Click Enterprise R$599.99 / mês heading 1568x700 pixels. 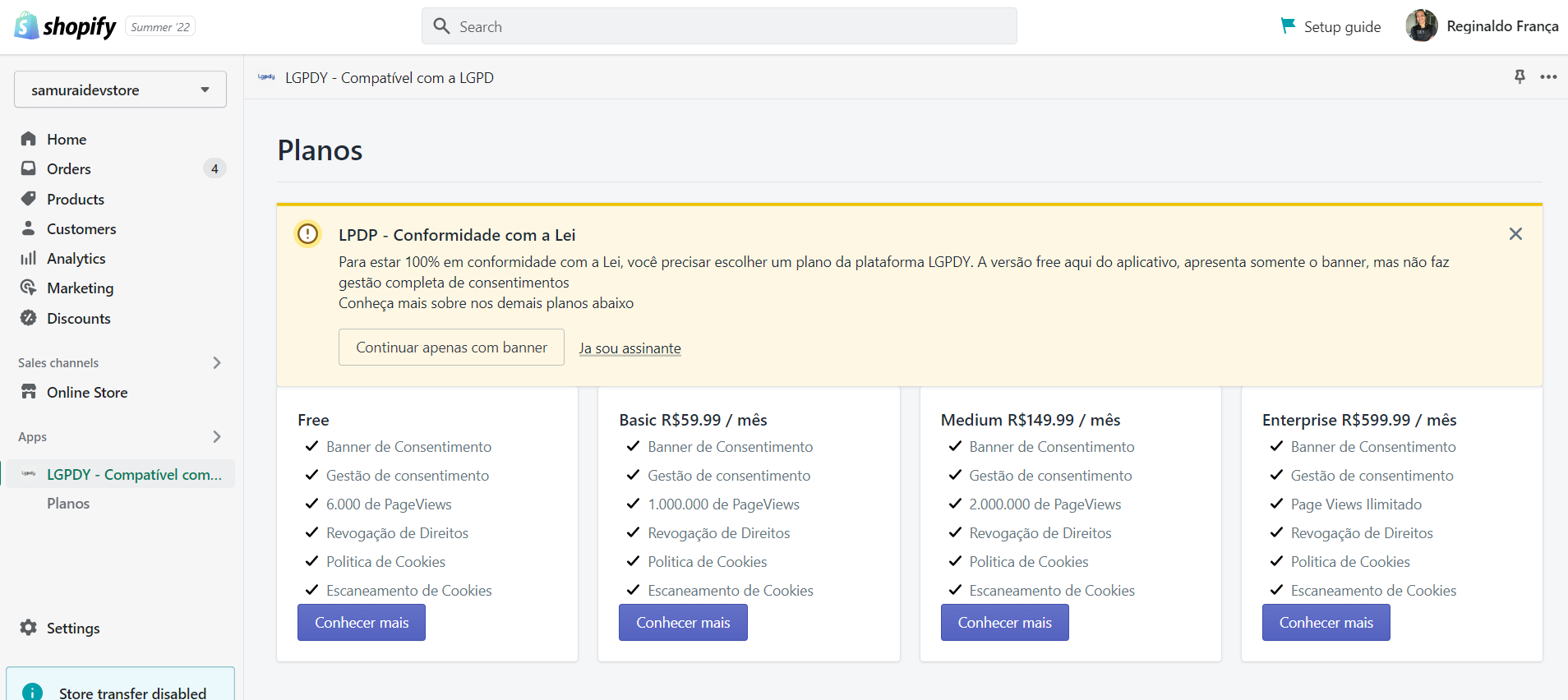(1359, 420)
